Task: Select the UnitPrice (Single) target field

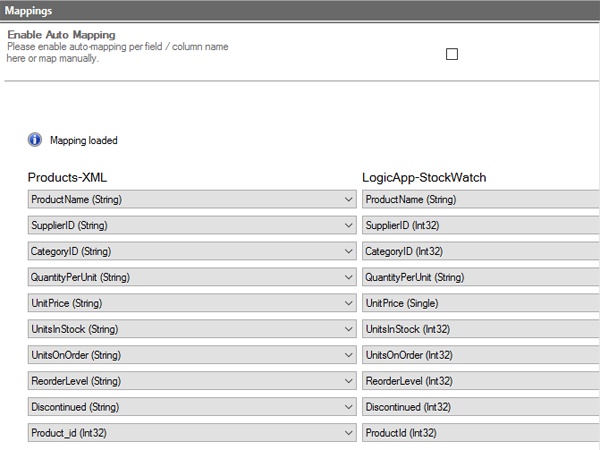Action: tap(480, 304)
